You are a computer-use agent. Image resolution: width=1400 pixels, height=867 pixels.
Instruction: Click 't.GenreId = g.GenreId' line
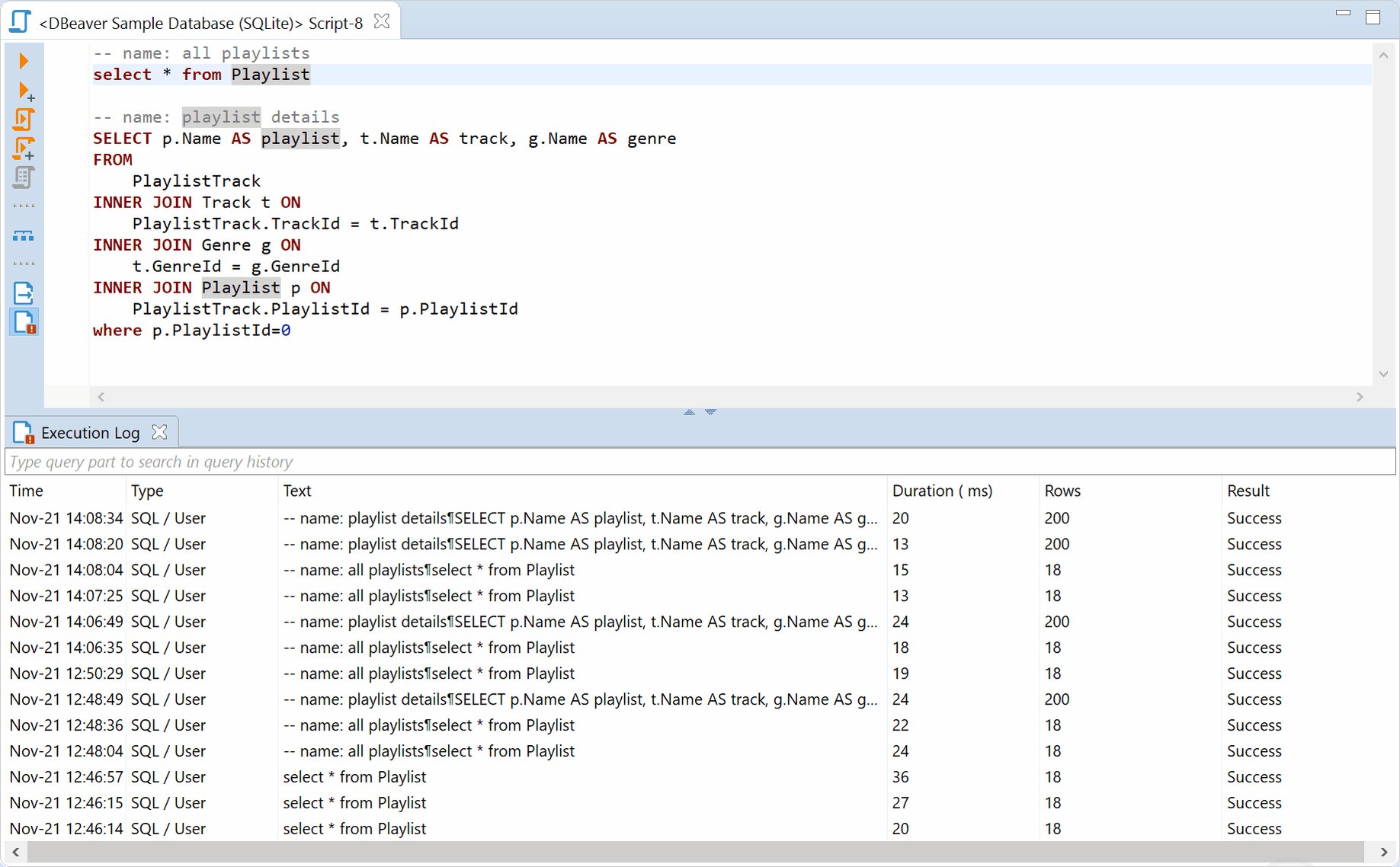(x=236, y=267)
